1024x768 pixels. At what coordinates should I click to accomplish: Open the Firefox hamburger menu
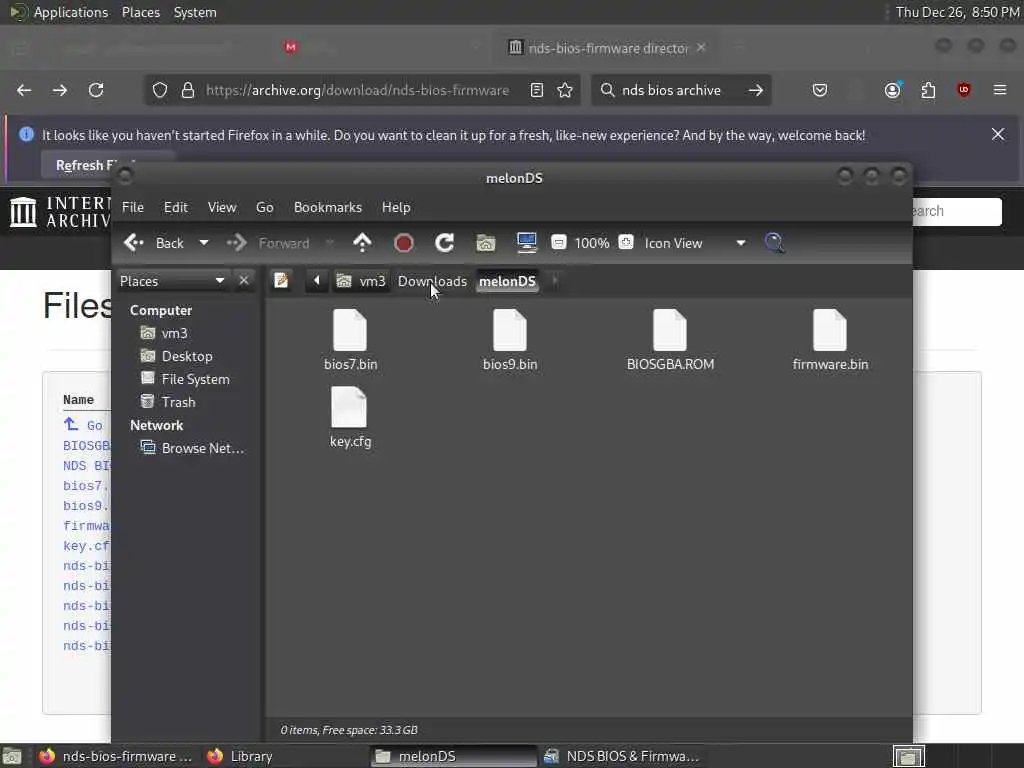(x=1000, y=90)
